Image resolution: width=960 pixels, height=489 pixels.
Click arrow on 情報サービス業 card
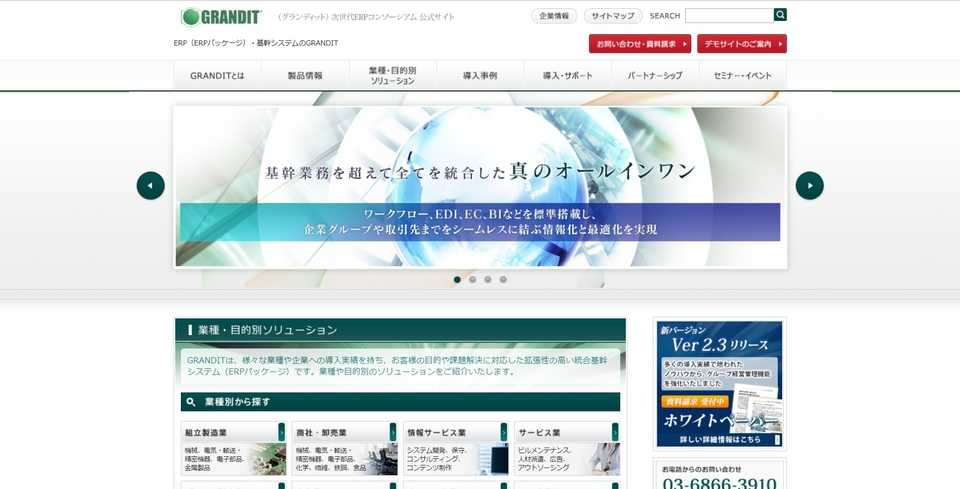click(504, 431)
